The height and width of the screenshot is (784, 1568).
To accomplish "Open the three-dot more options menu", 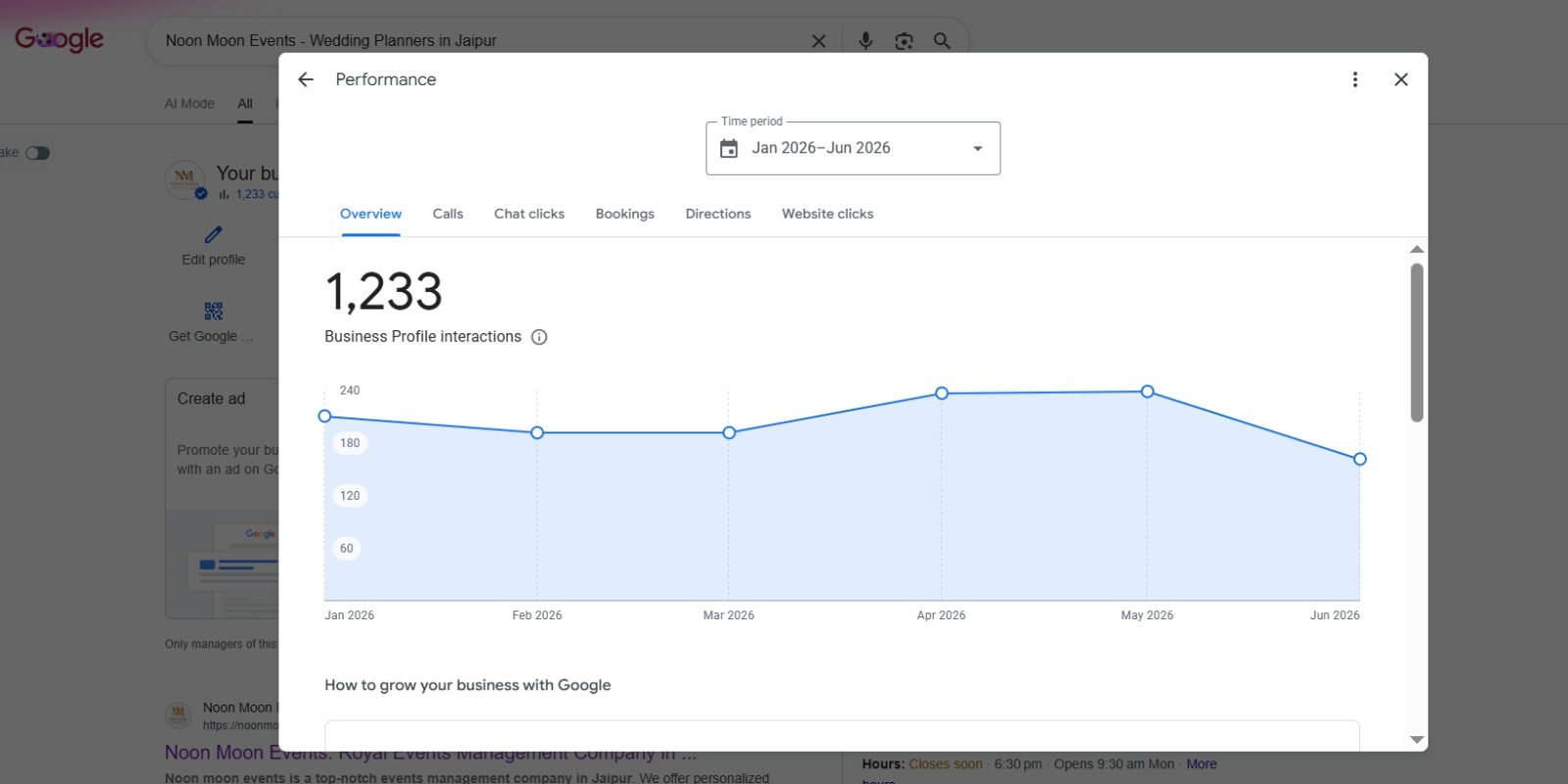I will 1354,79.
